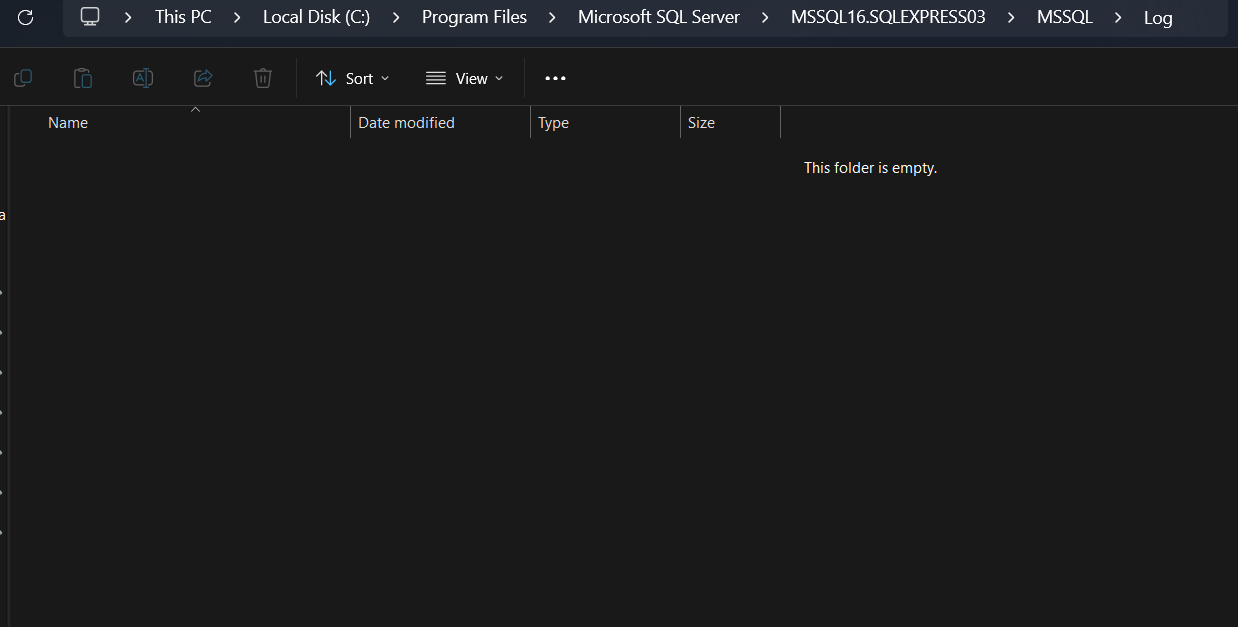Click the Paste clipboard icon
1238x627 pixels.
[82, 77]
